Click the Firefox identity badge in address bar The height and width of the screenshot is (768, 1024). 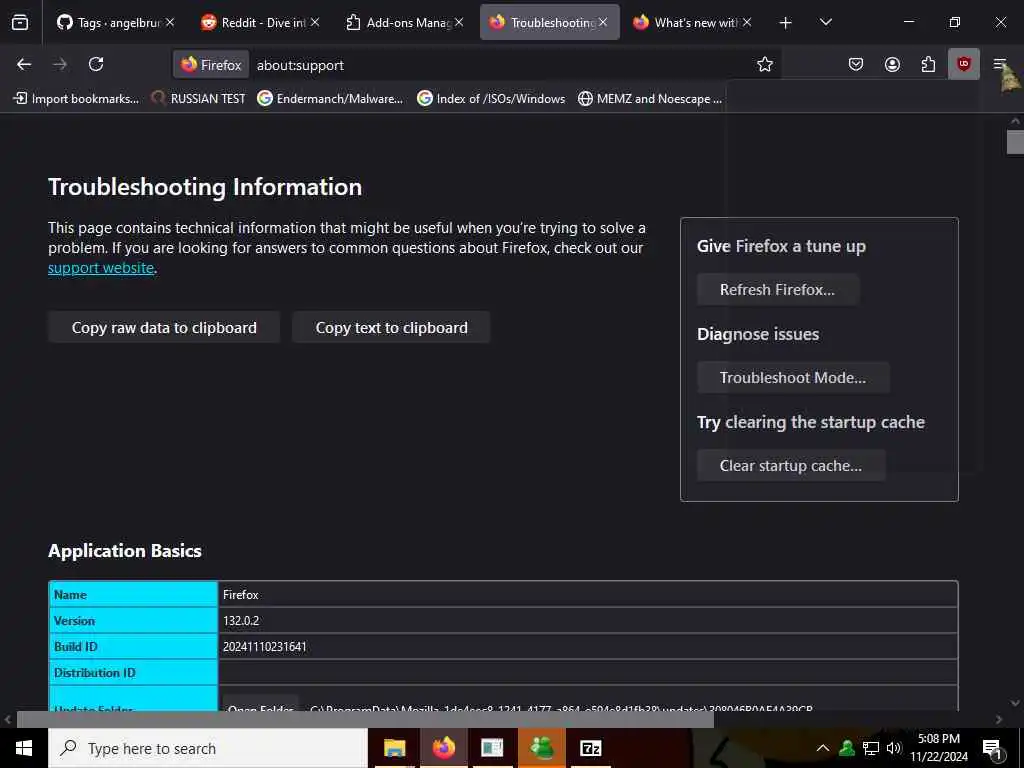211,65
